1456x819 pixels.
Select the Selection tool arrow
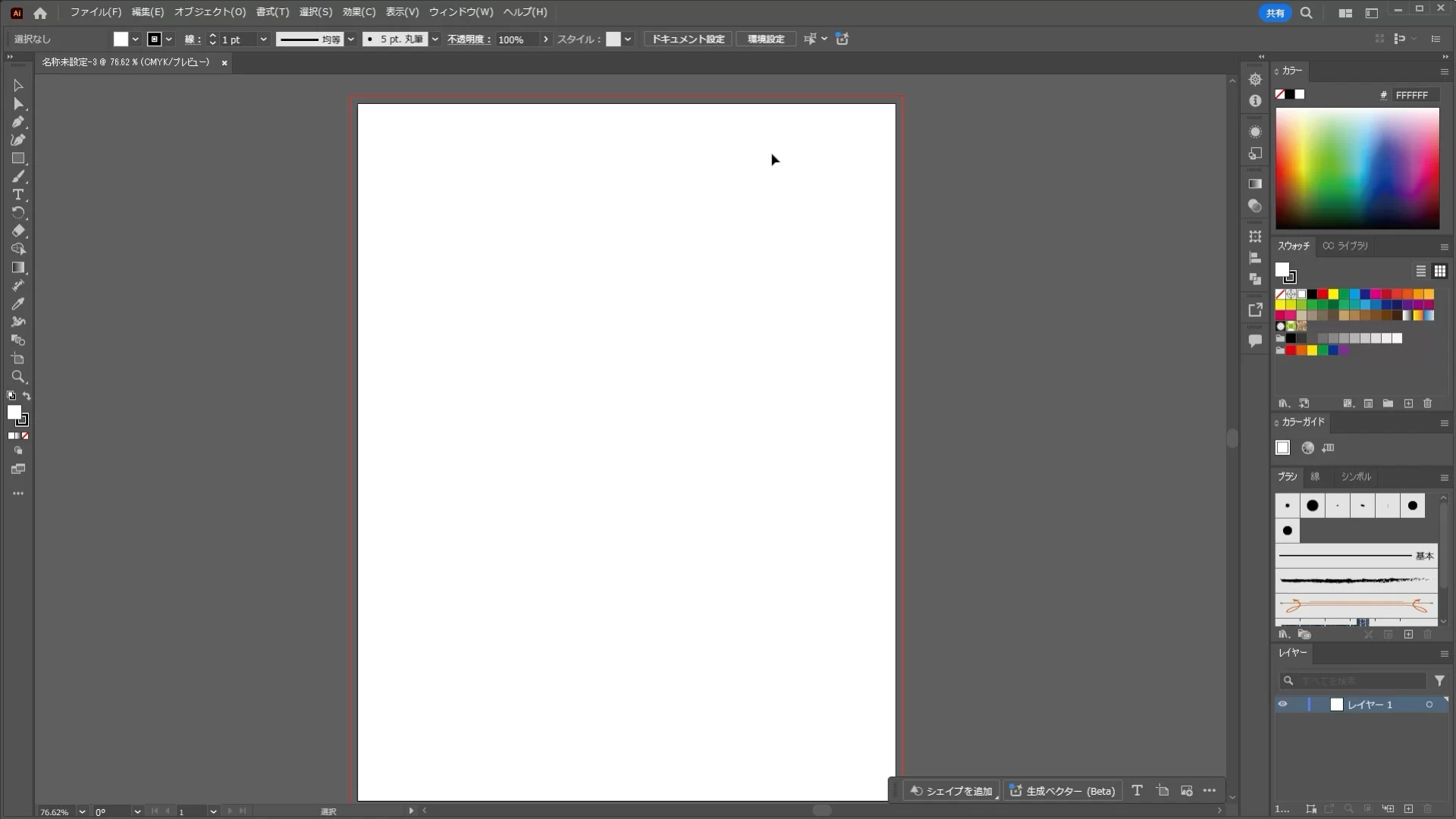(x=18, y=86)
